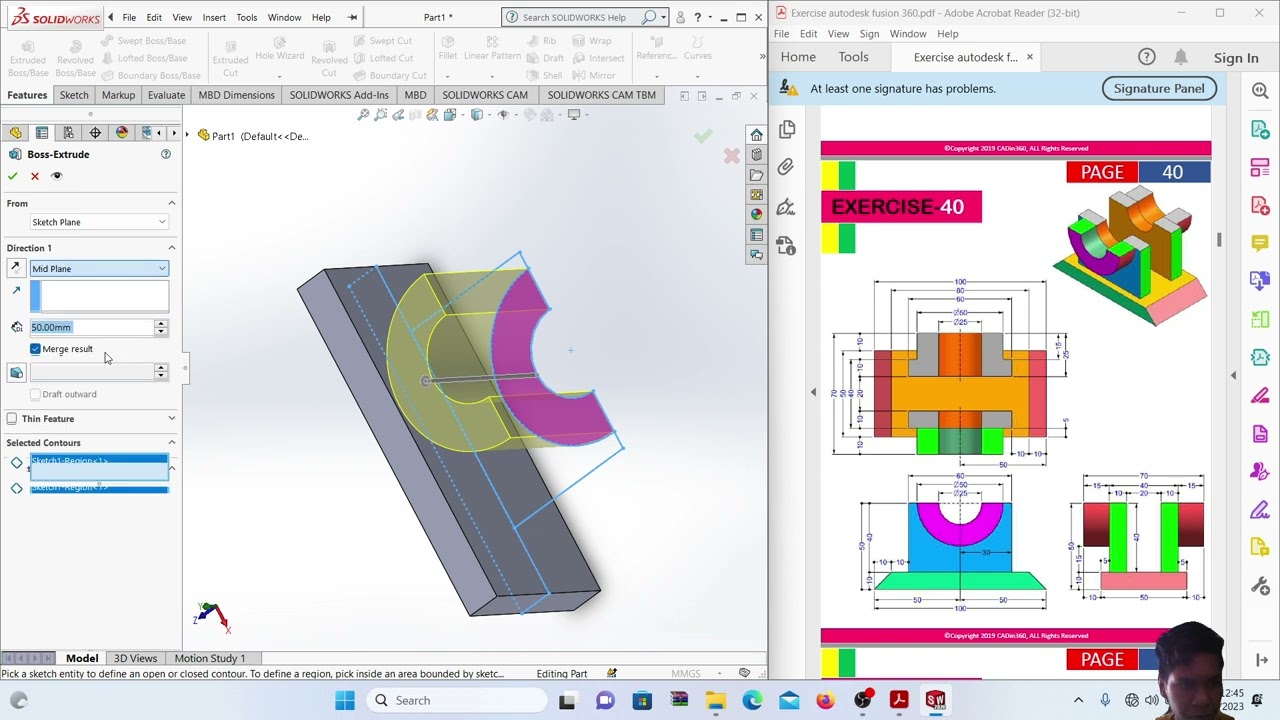Click the direction of extrusion box
Viewport: 1280px width, 720px height.
coord(99,296)
